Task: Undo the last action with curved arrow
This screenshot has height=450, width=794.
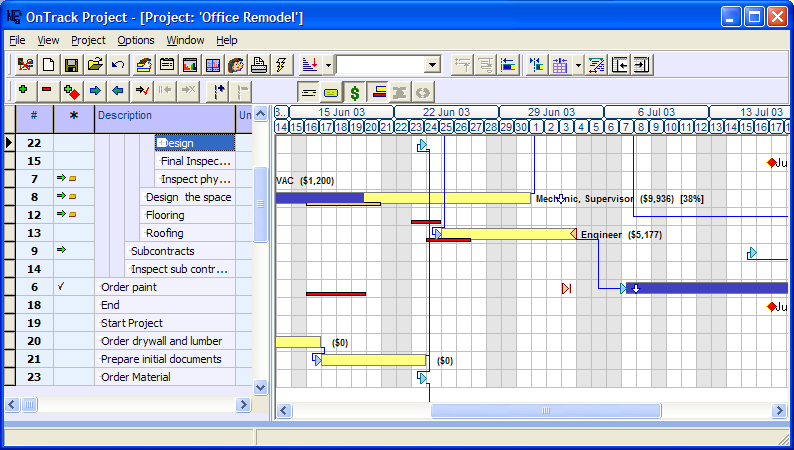Action: click(x=118, y=65)
